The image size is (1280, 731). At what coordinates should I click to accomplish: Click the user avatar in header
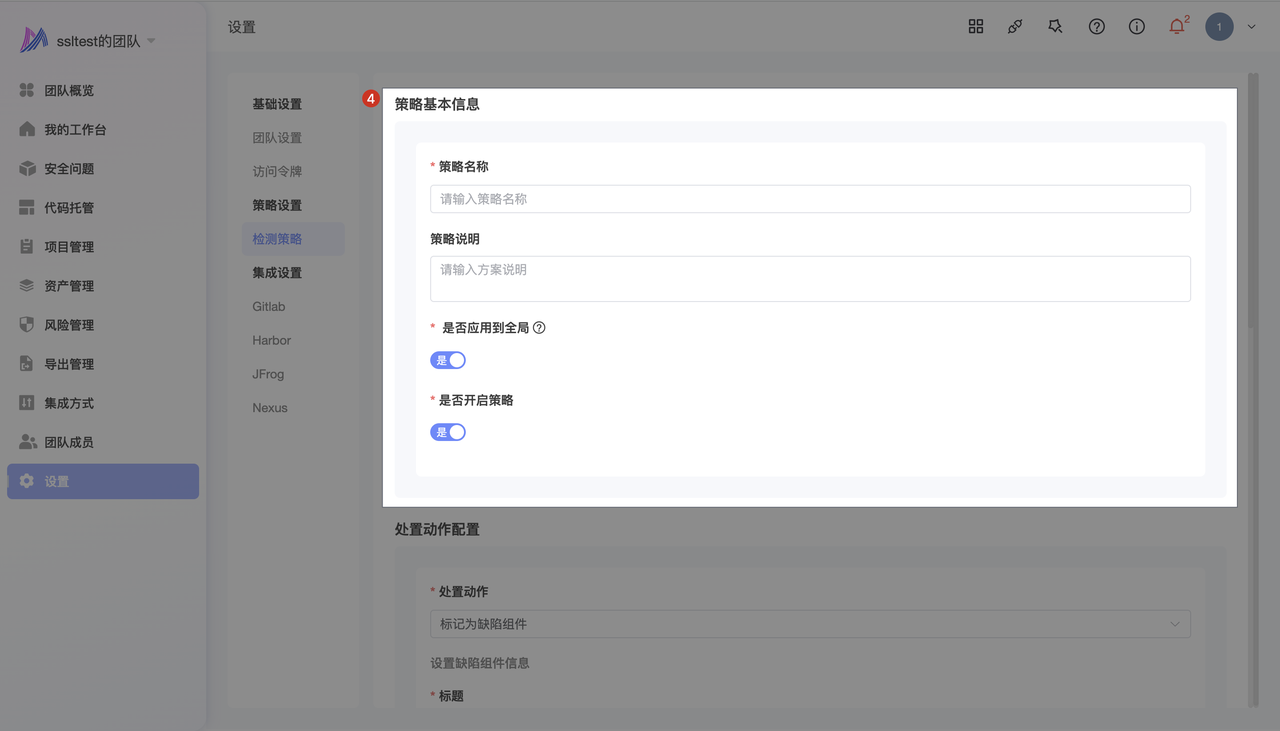point(1219,27)
